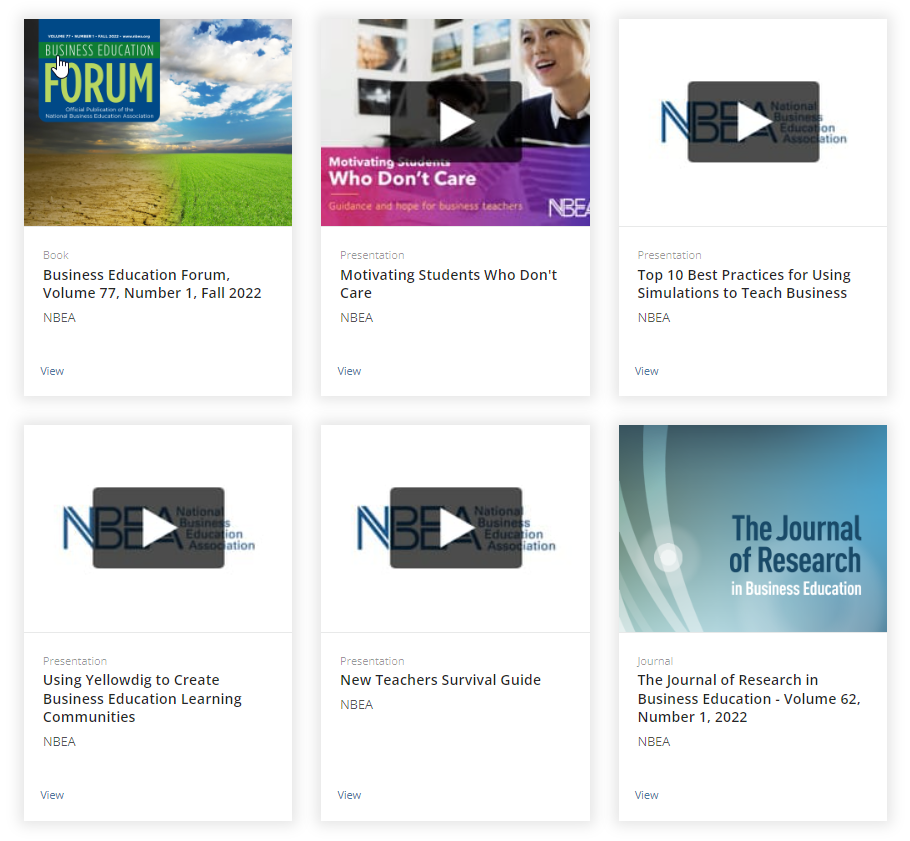
Task: Click View under New Teachers Survival Guide
Action: point(349,795)
